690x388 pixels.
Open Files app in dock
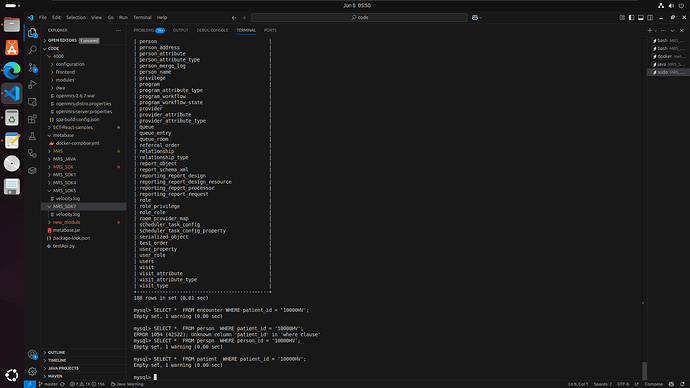[12, 24]
